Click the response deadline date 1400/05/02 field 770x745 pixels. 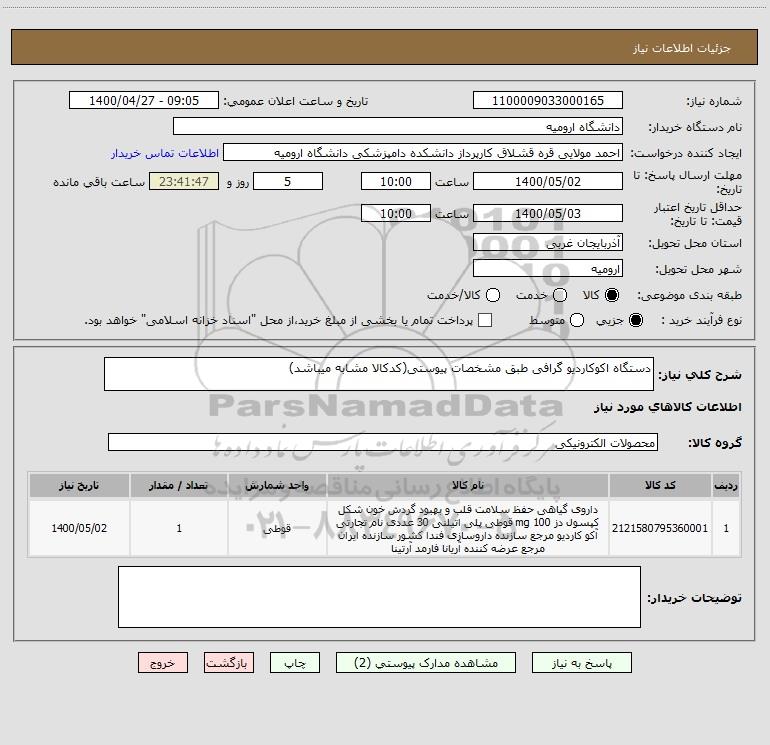[548, 181]
